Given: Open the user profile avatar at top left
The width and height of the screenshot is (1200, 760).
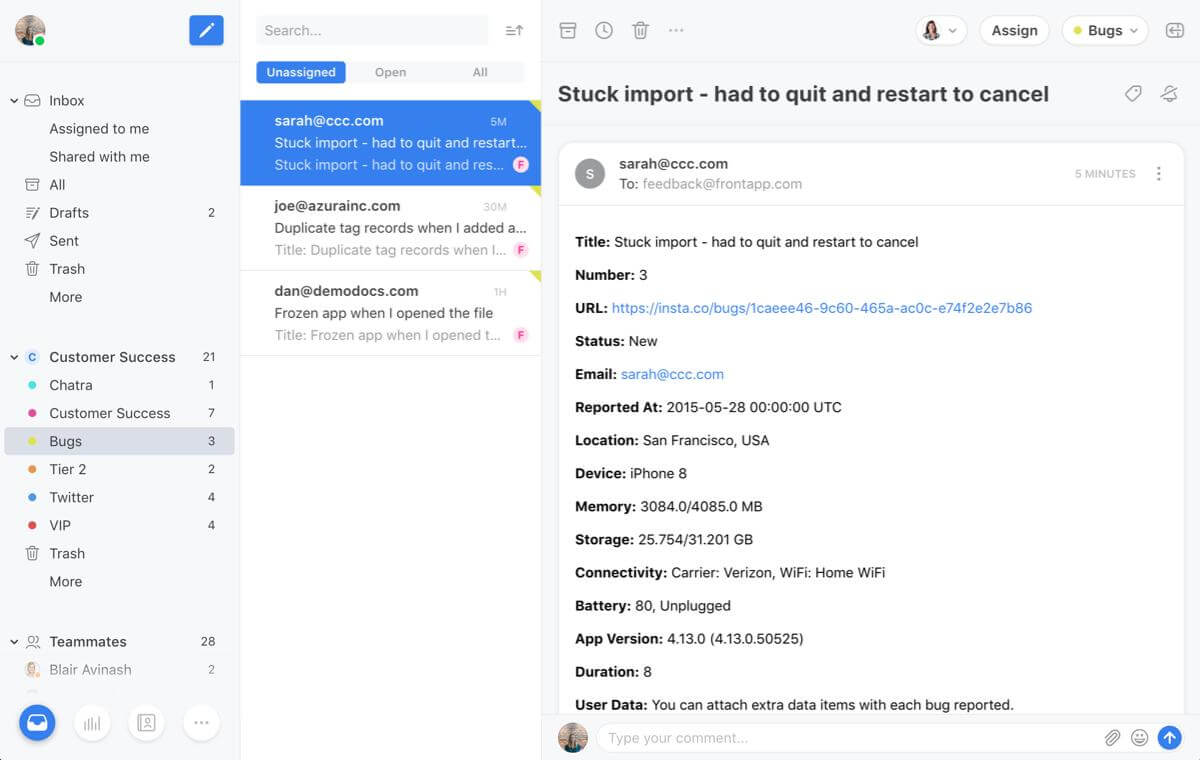Looking at the screenshot, I should pyautogui.click(x=30, y=30).
